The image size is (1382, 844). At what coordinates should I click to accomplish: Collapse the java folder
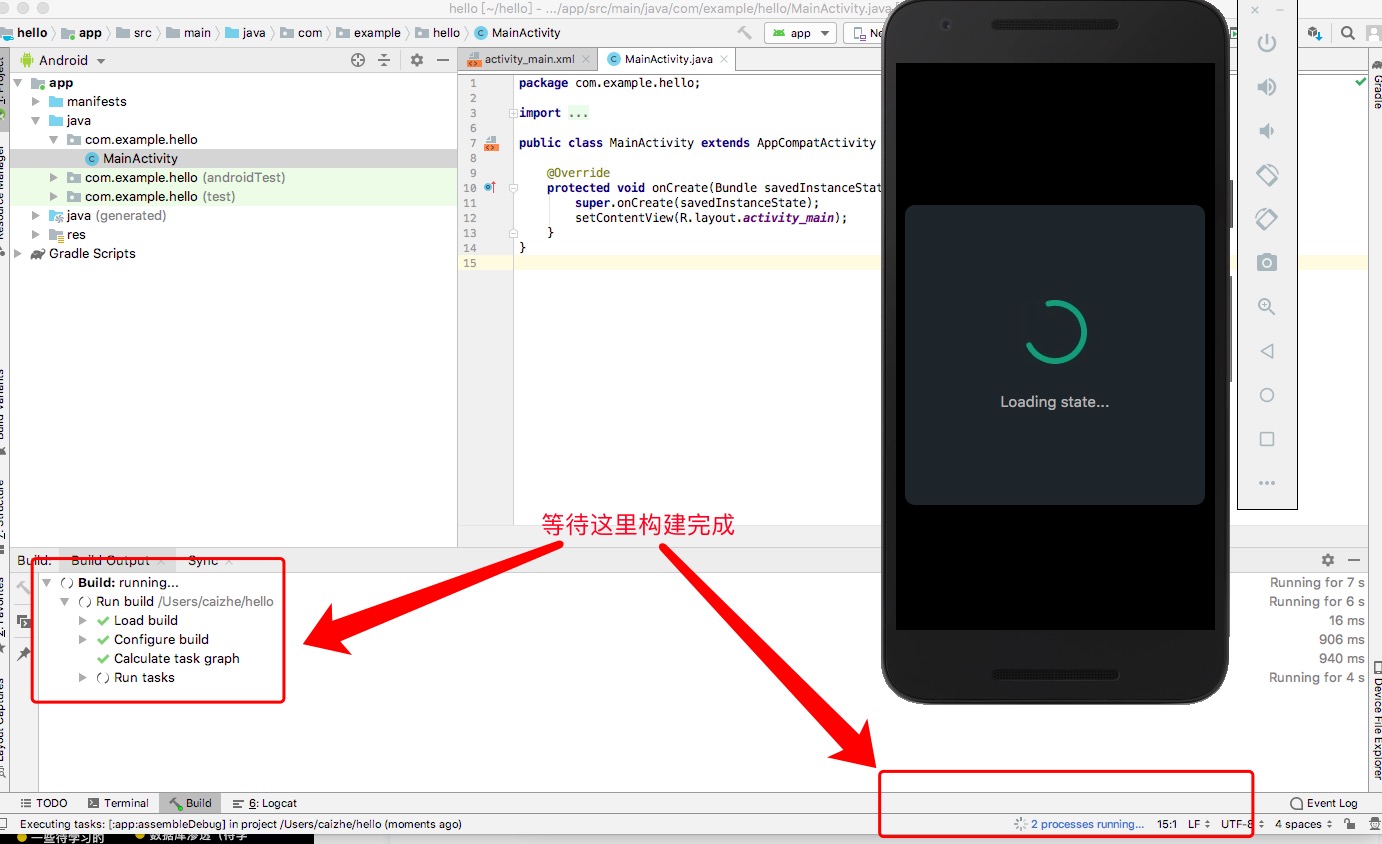[x=36, y=120]
